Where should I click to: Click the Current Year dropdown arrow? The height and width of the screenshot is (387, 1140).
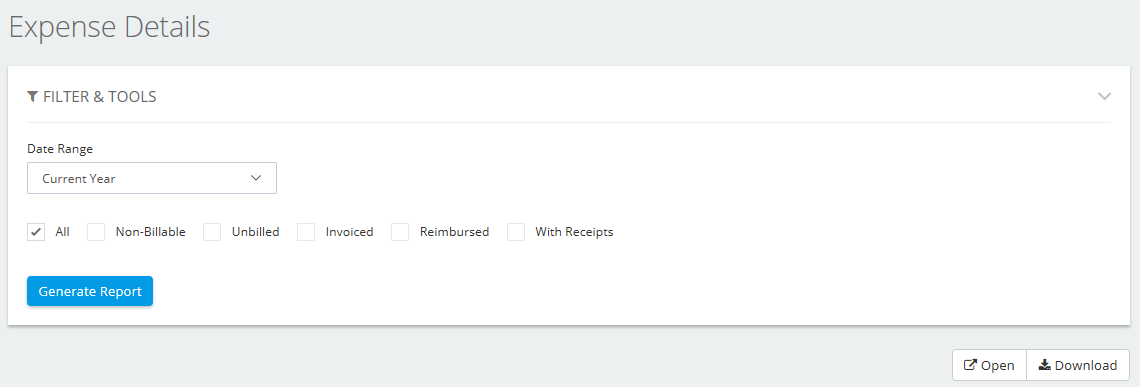[255, 178]
